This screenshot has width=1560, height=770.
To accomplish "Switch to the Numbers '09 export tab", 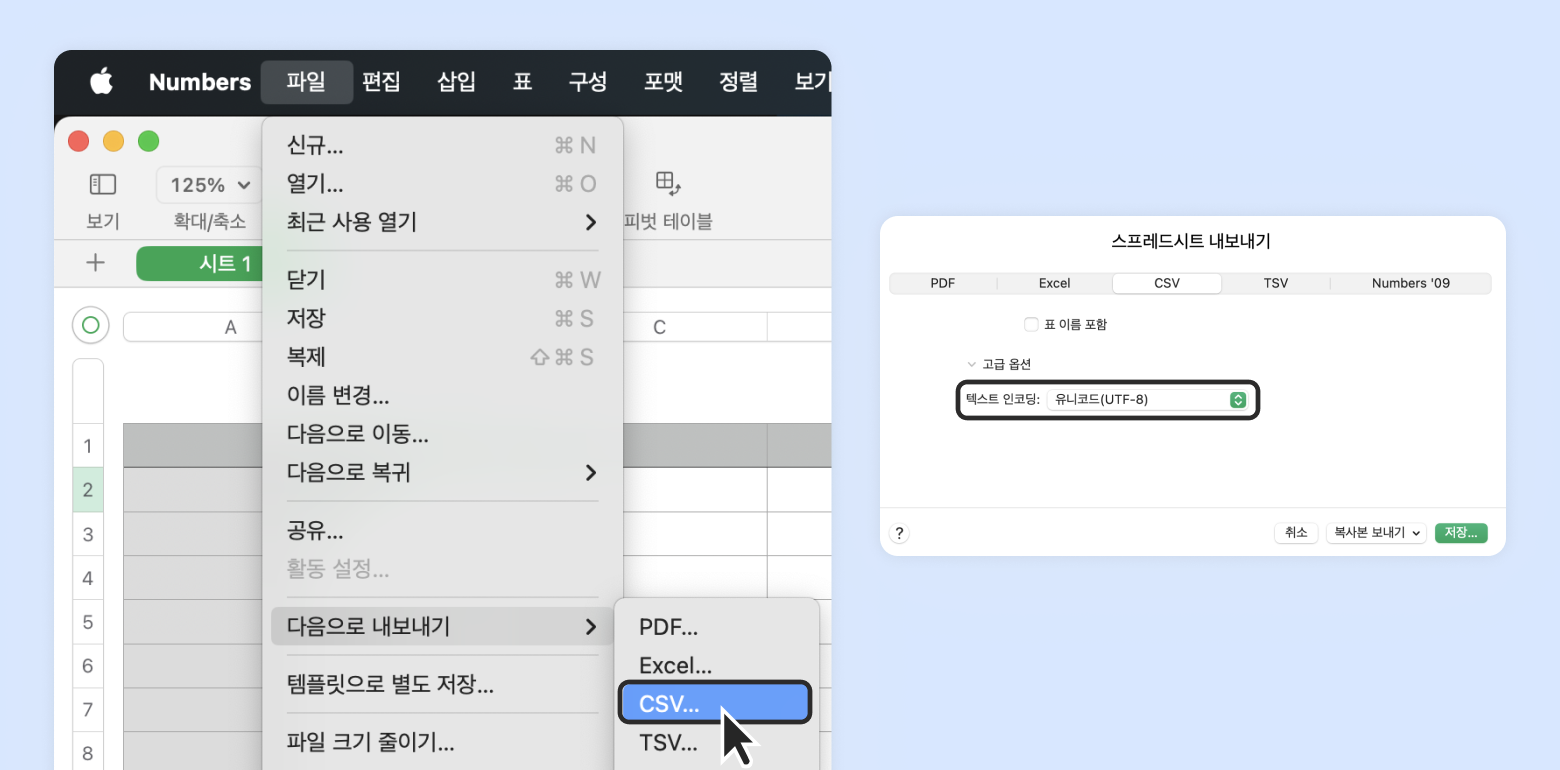I will click(x=1411, y=283).
